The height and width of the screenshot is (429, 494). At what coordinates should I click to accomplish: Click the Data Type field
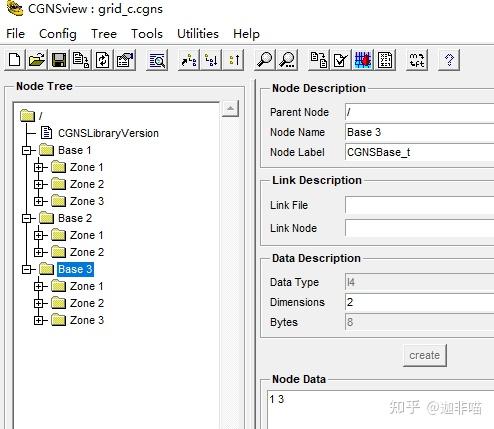(x=420, y=282)
